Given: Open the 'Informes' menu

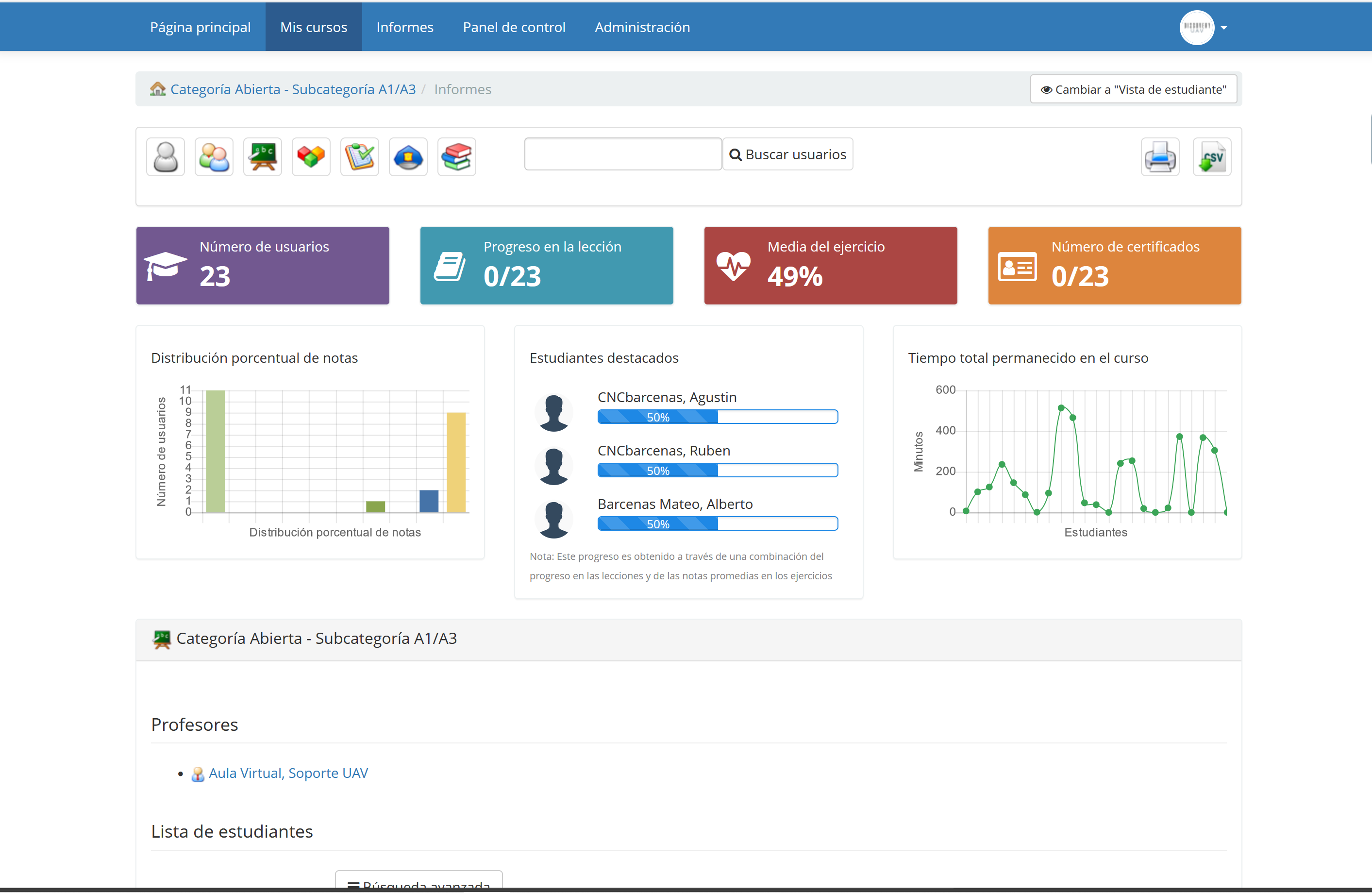Looking at the screenshot, I should (404, 27).
